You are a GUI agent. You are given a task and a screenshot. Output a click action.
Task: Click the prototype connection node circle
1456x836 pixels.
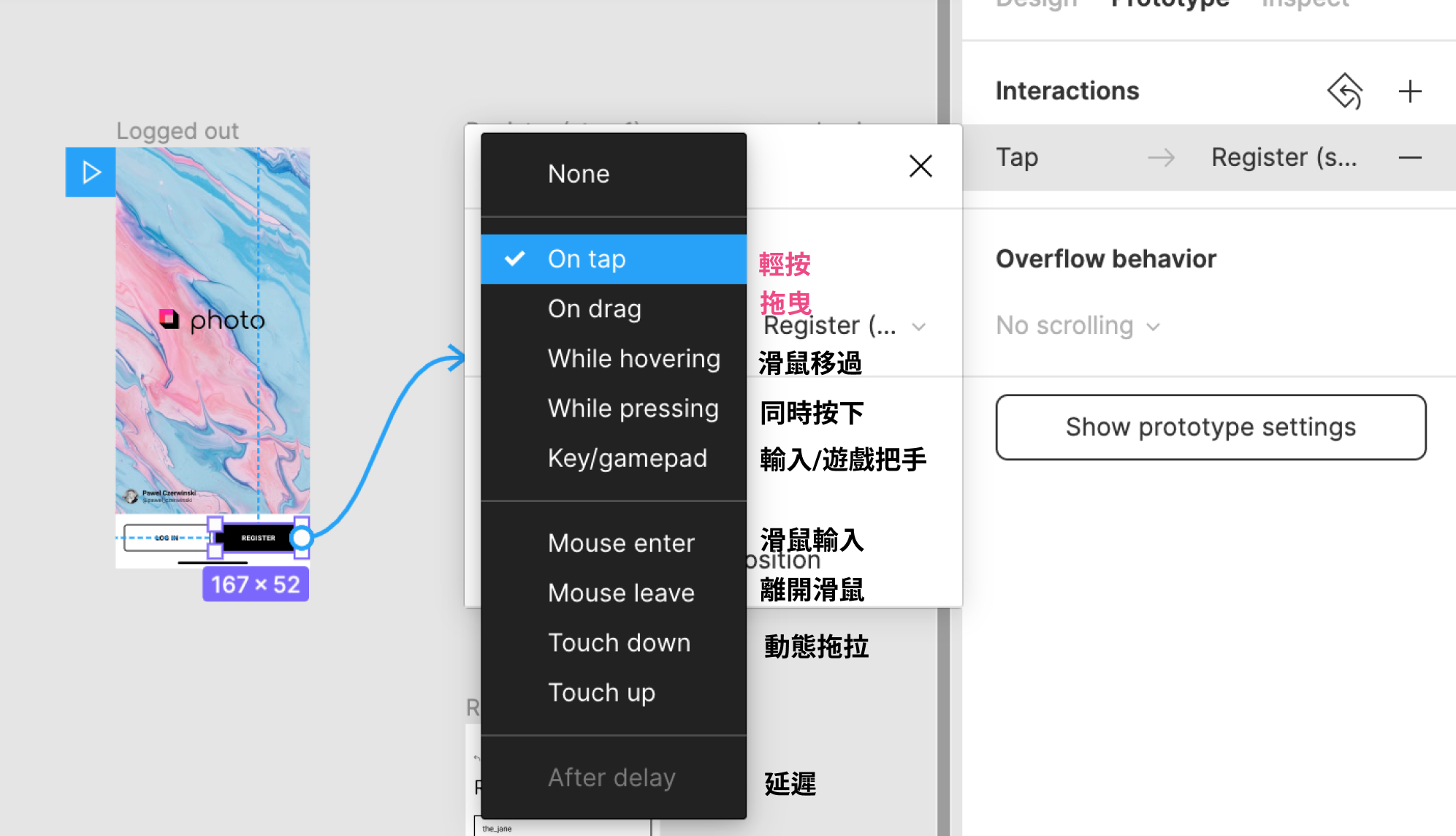click(301, 538)
